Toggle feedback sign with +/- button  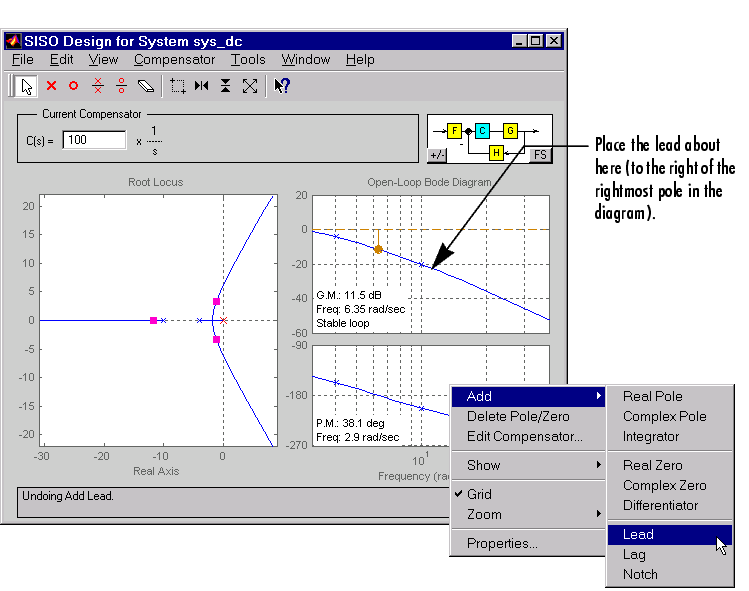[438, 155]
